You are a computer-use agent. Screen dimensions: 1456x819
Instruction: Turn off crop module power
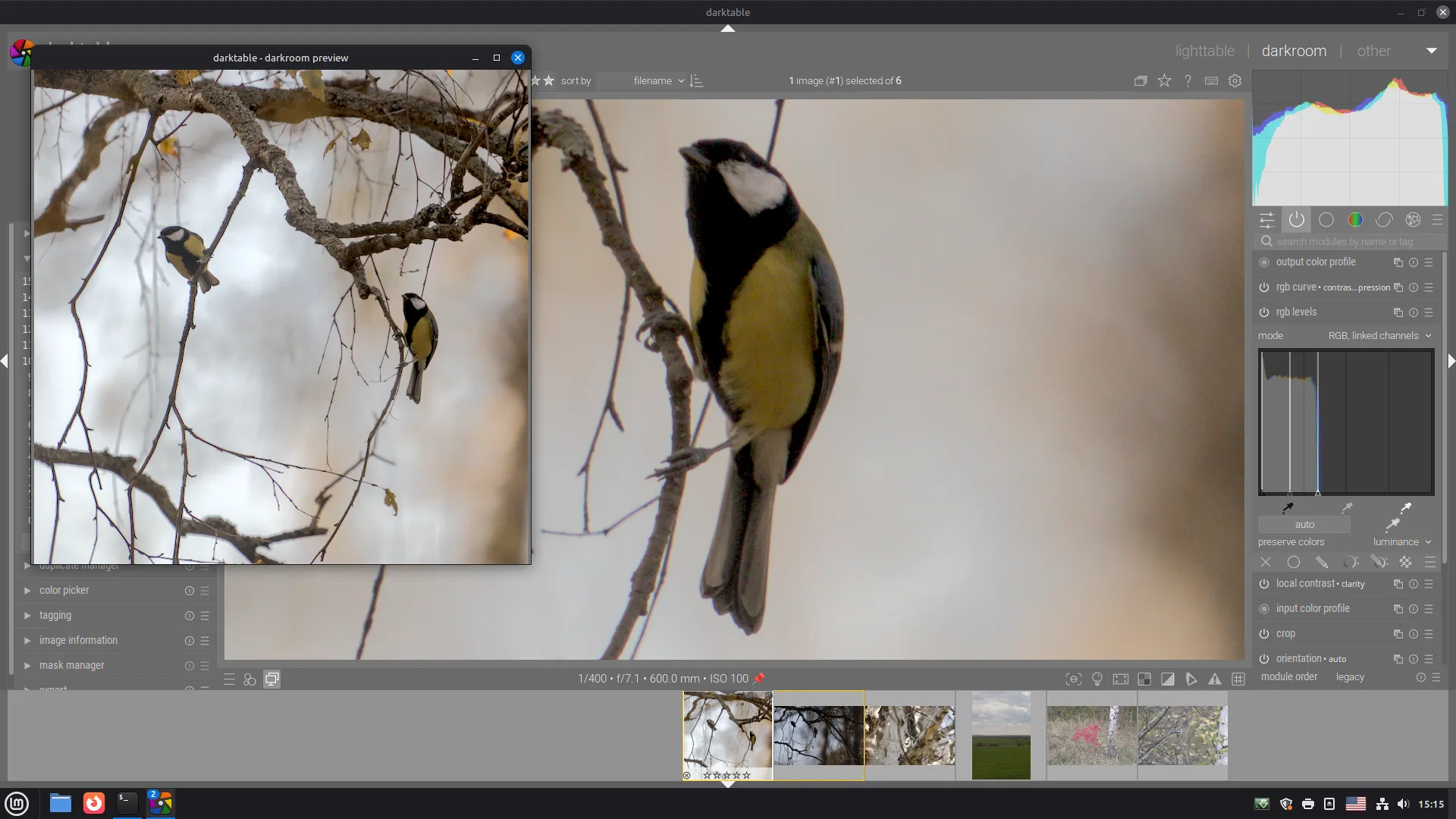tap(1264, 634)
